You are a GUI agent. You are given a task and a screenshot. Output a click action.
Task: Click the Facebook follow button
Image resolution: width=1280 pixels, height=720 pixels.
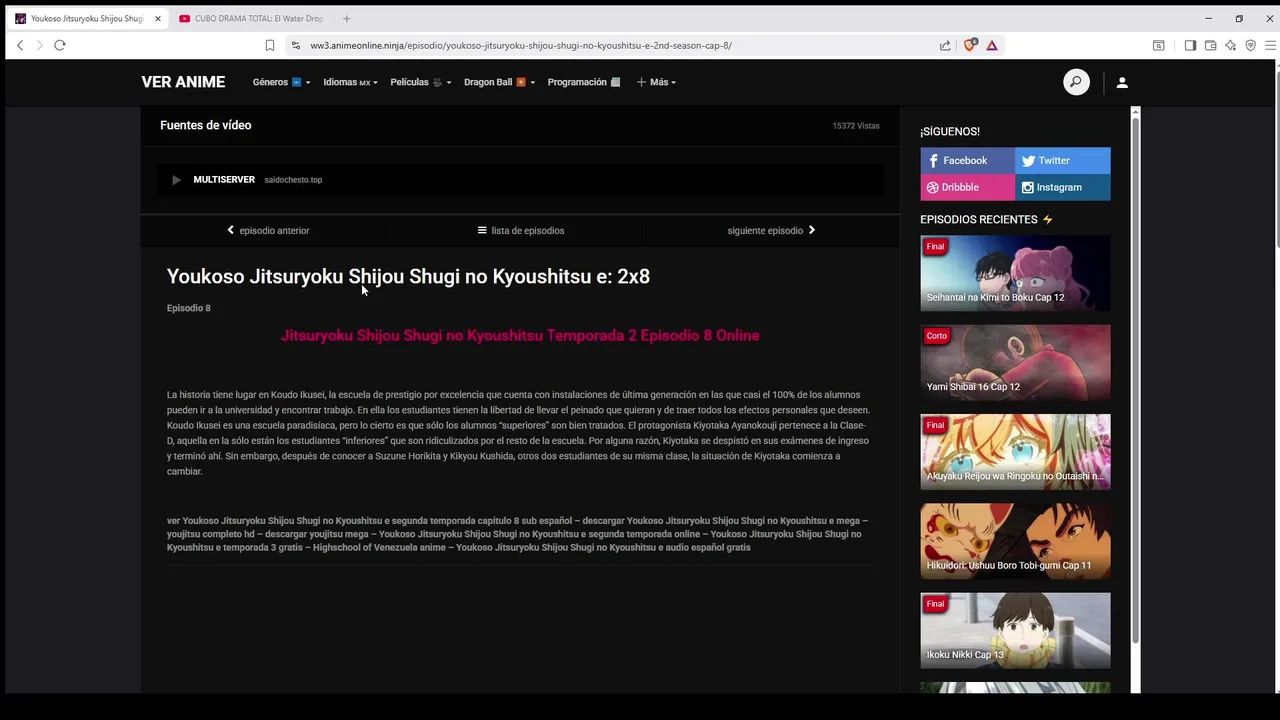coord(967,160)
